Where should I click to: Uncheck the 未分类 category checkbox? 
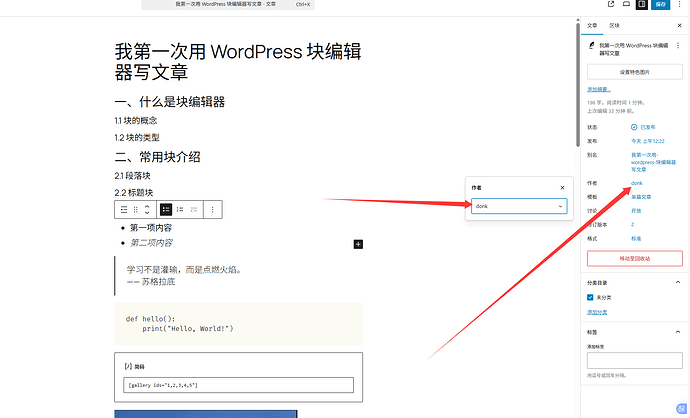[590, 297]
